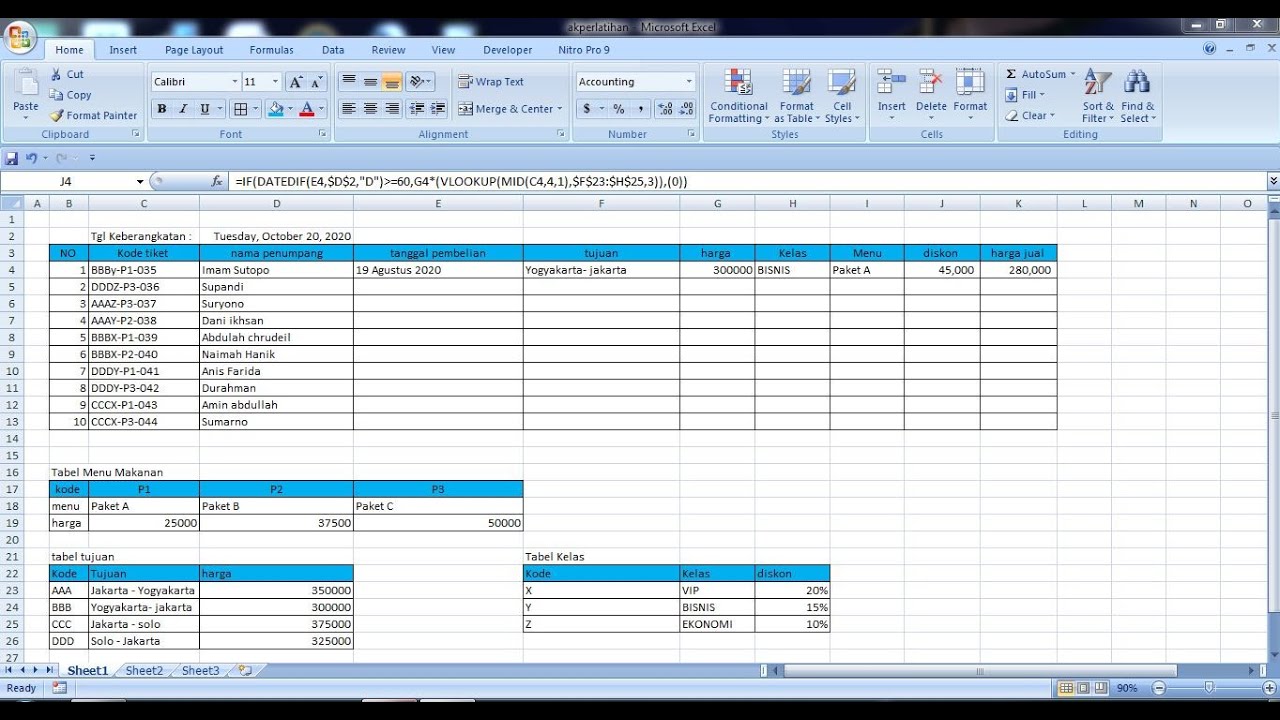This screenshot has height=720, width=1280.
Task: Toggle Bold formatting
Action: coord(161,109)
